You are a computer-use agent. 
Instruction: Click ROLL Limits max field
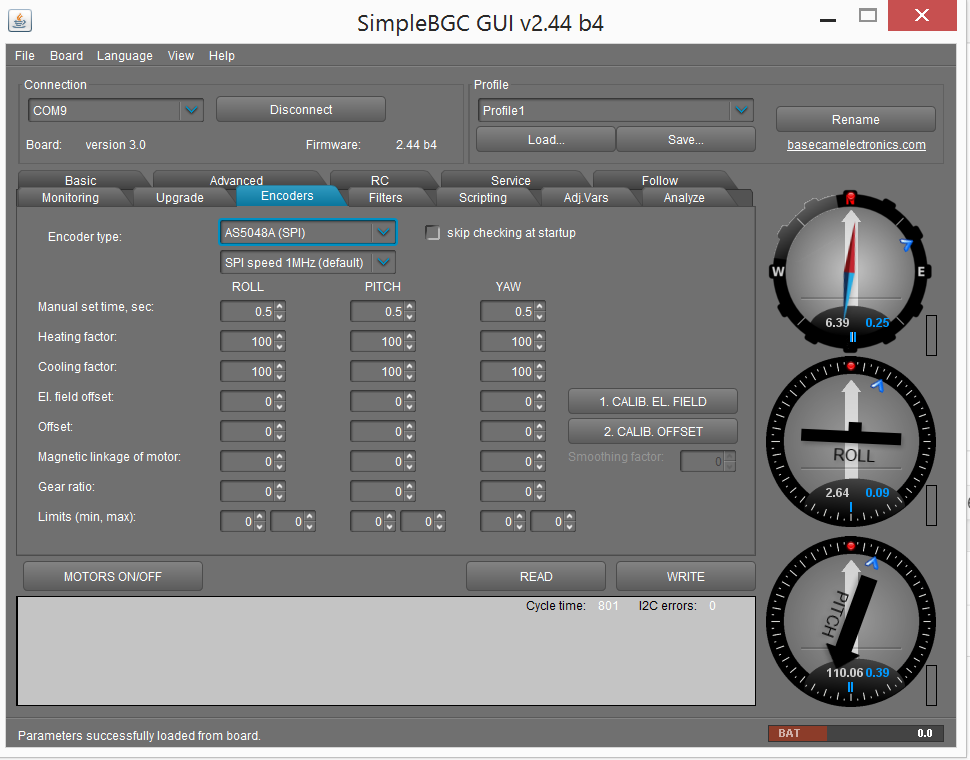[288, 521]
